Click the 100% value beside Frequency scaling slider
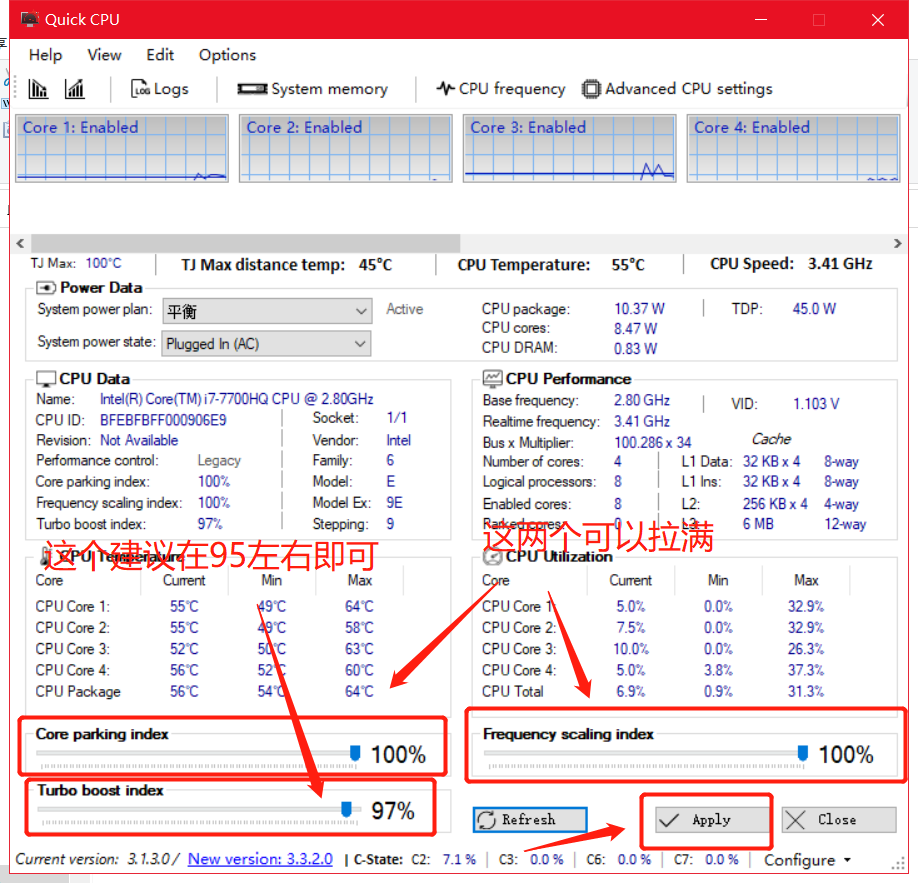The image size is (918, 883). point(845,754)
